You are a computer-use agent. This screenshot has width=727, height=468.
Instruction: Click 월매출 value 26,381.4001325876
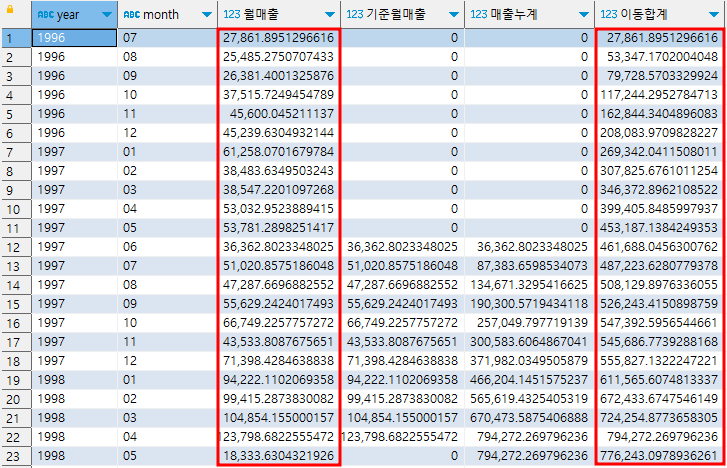pos(278,76)
